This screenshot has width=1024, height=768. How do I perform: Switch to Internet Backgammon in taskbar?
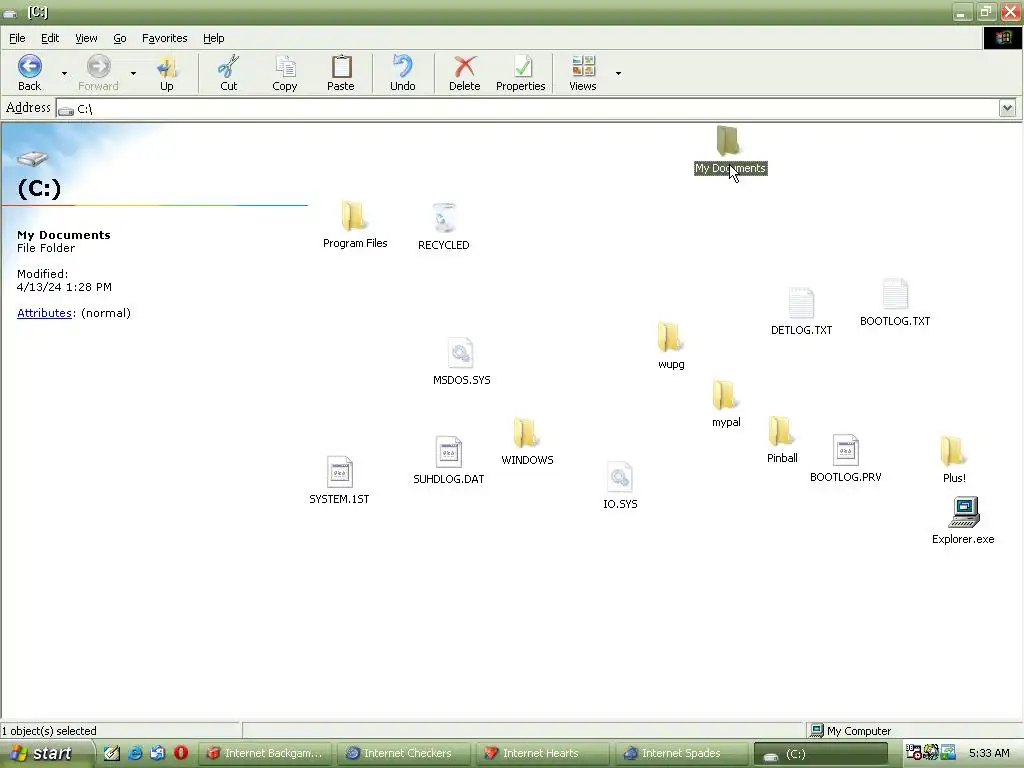[265, 753]
